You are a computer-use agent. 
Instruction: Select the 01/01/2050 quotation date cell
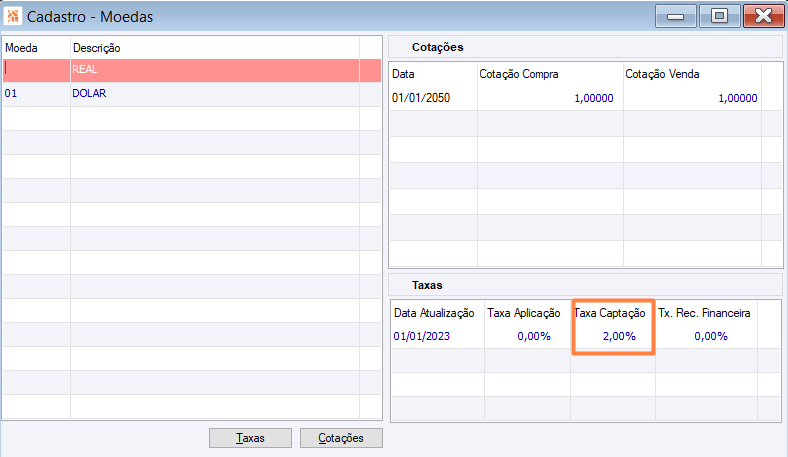(x=433, y=98)
